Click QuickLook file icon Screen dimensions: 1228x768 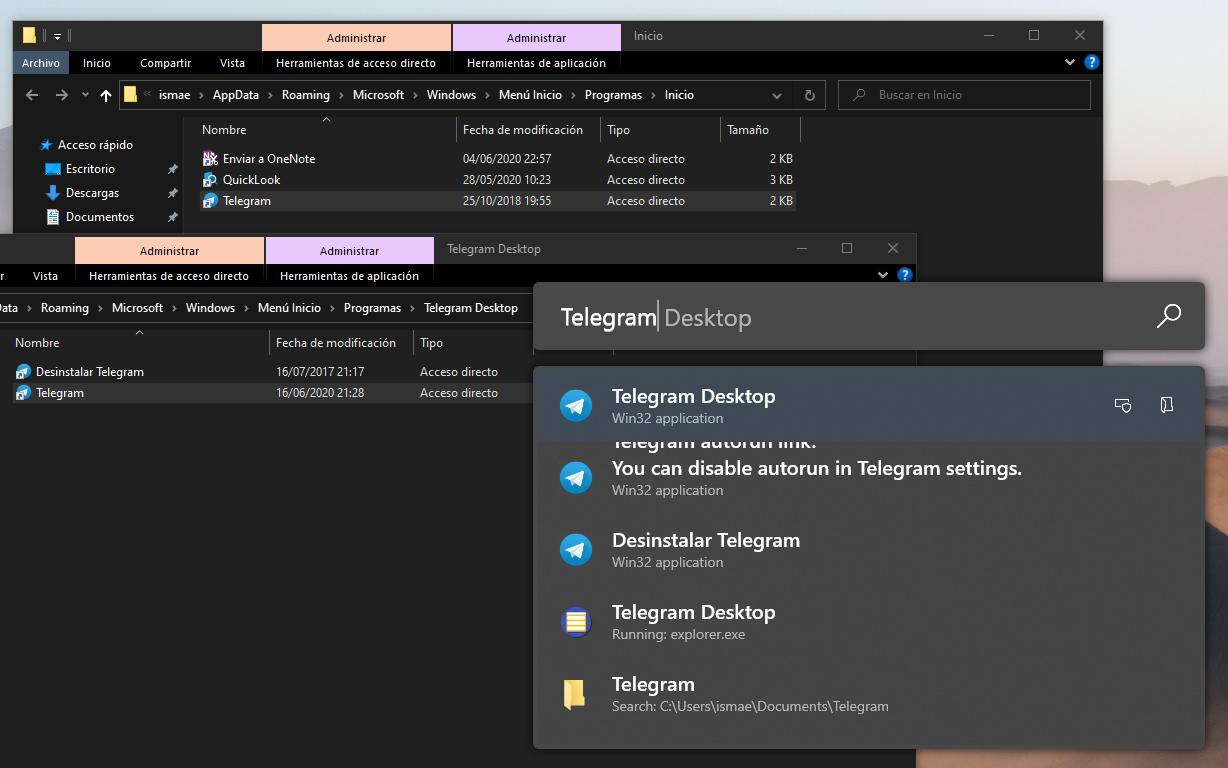click(210, 180)
